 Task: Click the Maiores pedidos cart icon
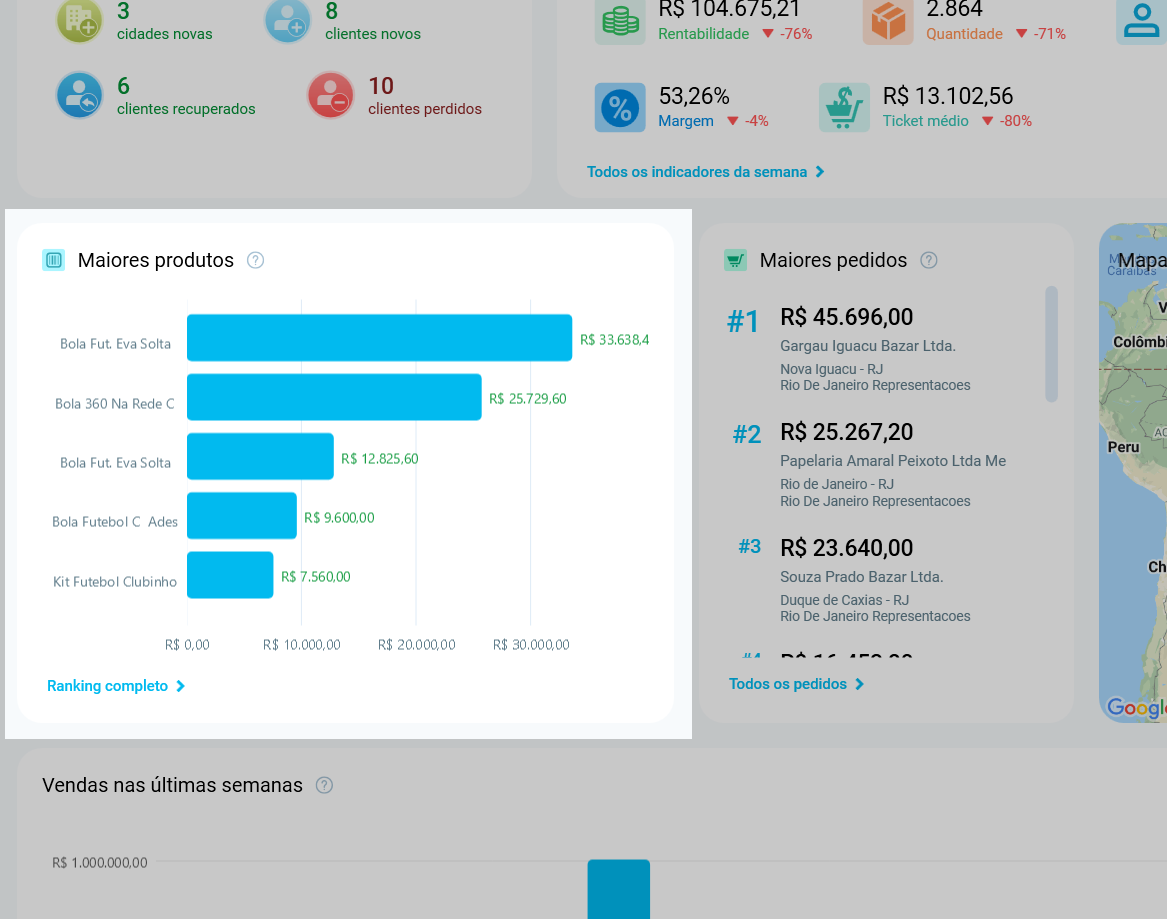point(735,260)
